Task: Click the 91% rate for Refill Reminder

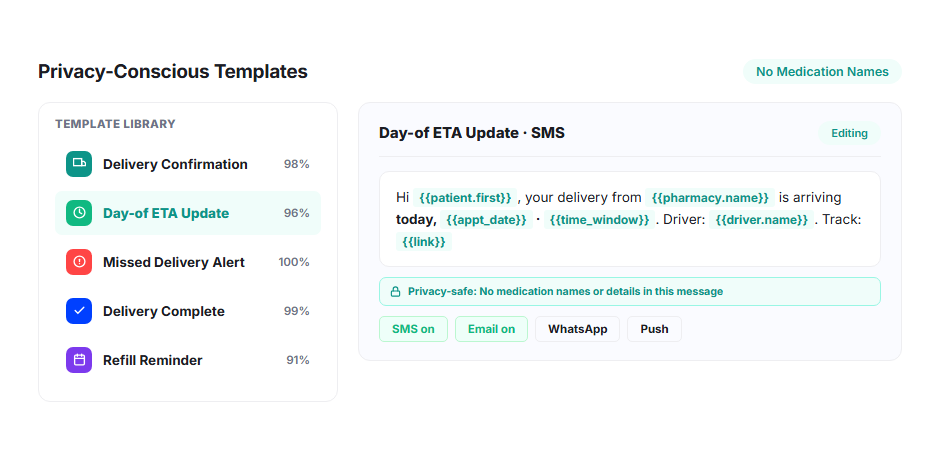Action: click(298, 360)
